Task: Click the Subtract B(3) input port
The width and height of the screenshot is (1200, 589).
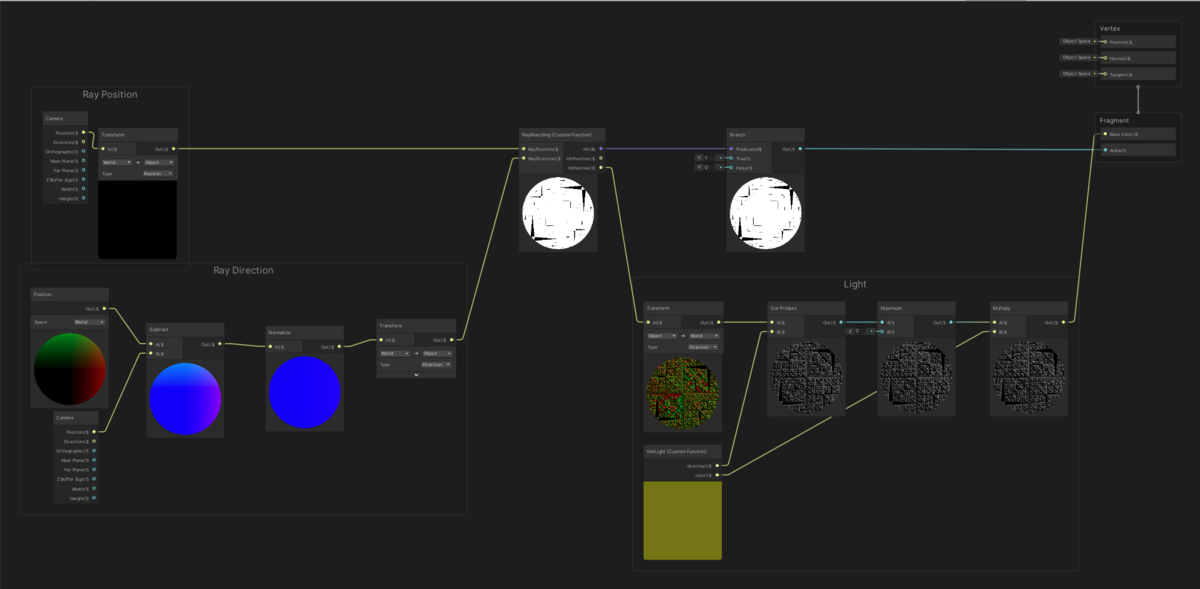Action: click(x=150, y=353)
